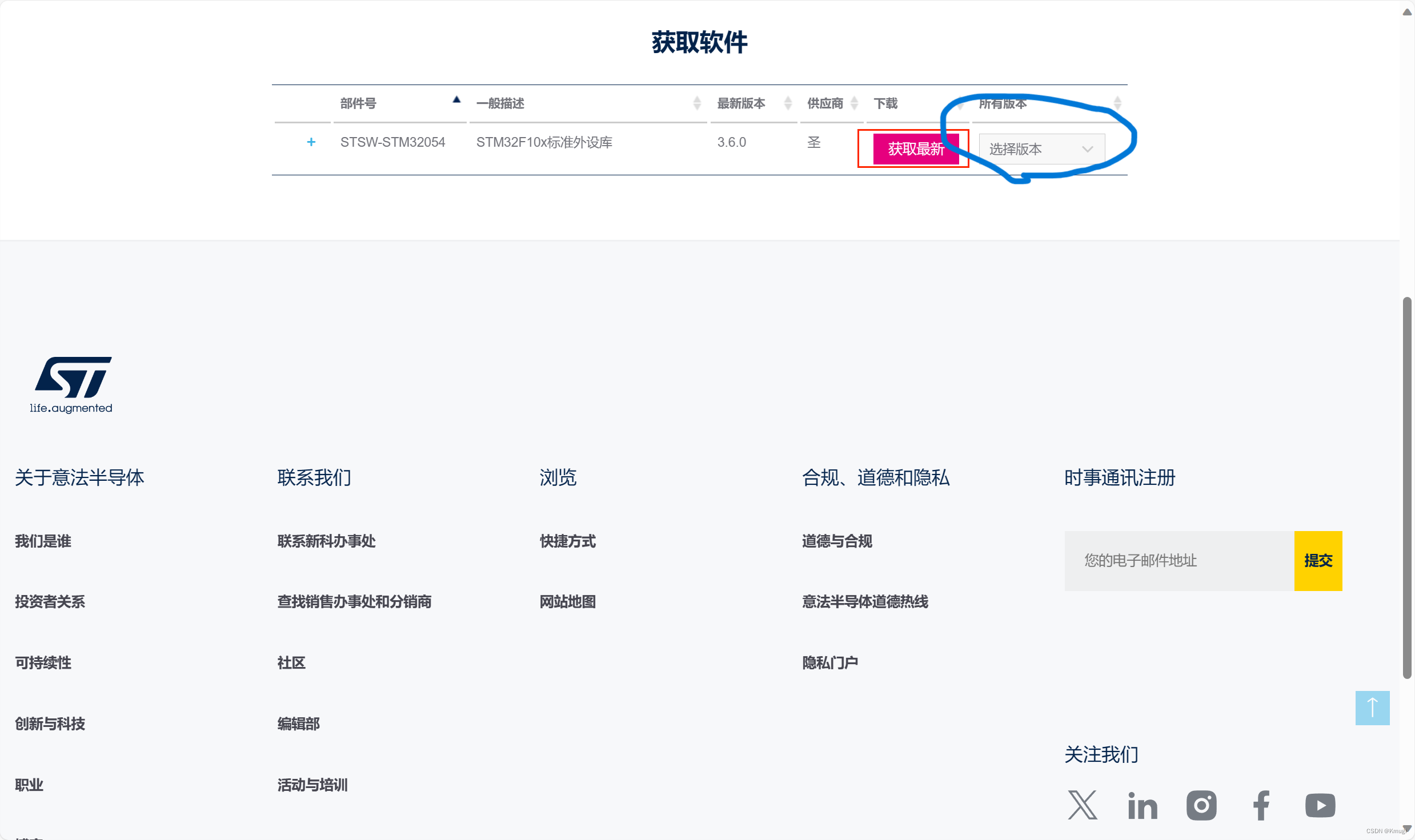
Task: Open the 编辑部 link
Action: pos(298,724)
